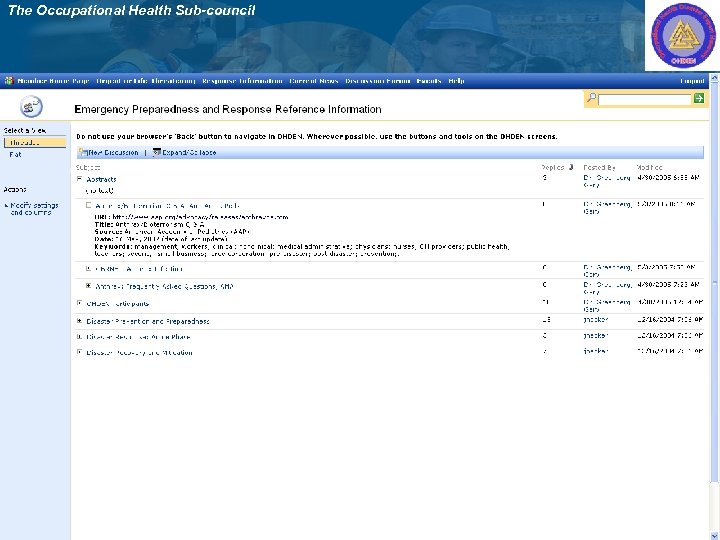
Task: Click the Emergency Preparedness and Response page title
Action: pos(228,109)
